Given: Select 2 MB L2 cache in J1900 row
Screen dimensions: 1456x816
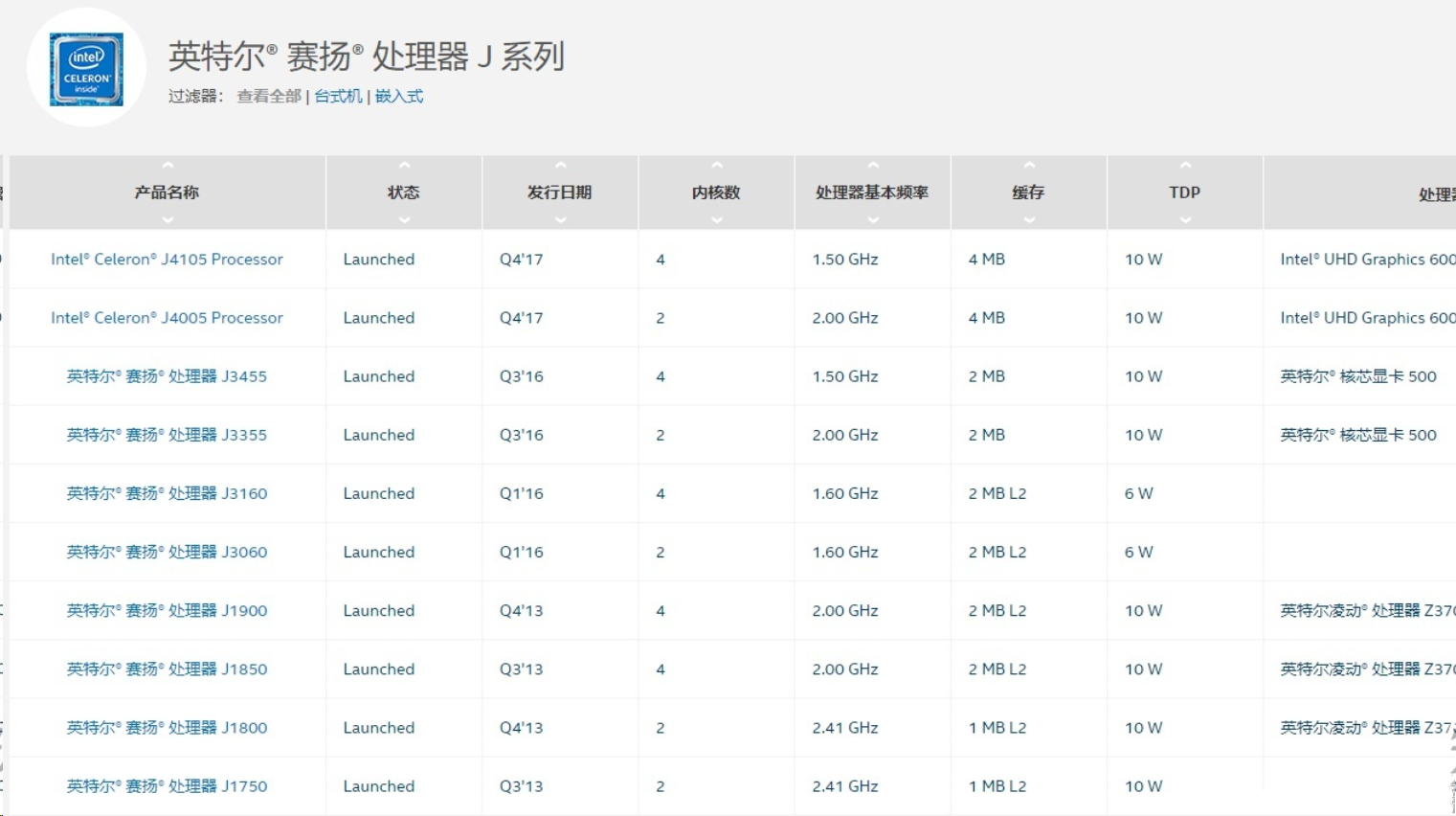Looking at the screenshot, I should (x=997, y=610).
